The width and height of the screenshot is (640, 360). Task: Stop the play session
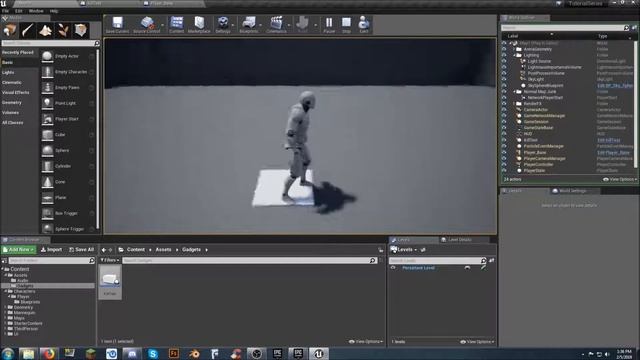(x=346, y=24)
